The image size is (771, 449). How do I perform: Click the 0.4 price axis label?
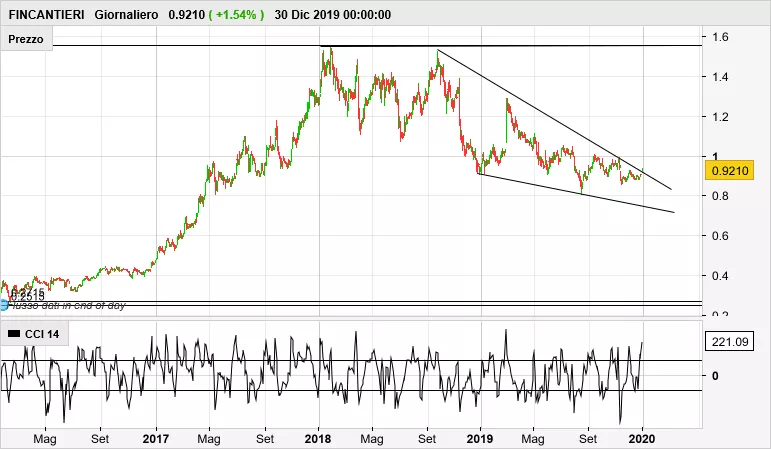[x=720, y=275]
